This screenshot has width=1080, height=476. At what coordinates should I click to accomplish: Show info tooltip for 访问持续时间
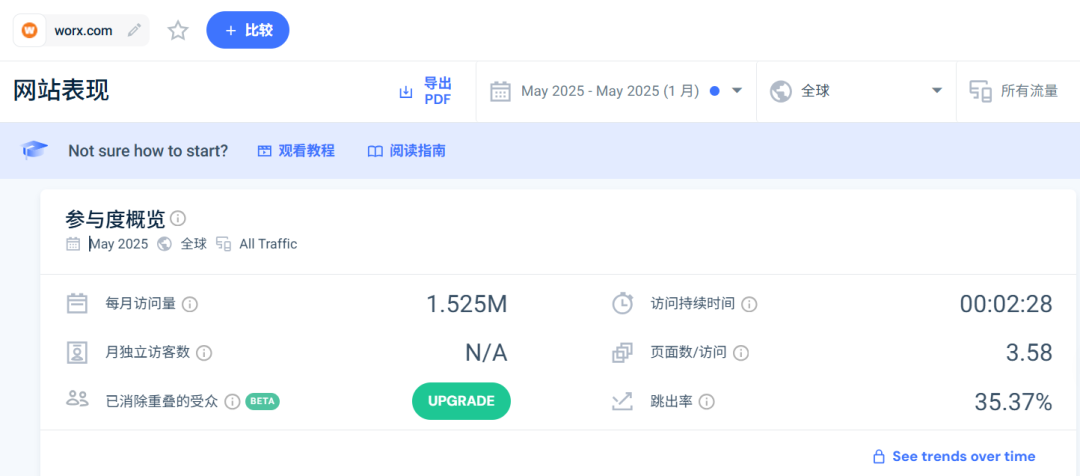(749, 304)
